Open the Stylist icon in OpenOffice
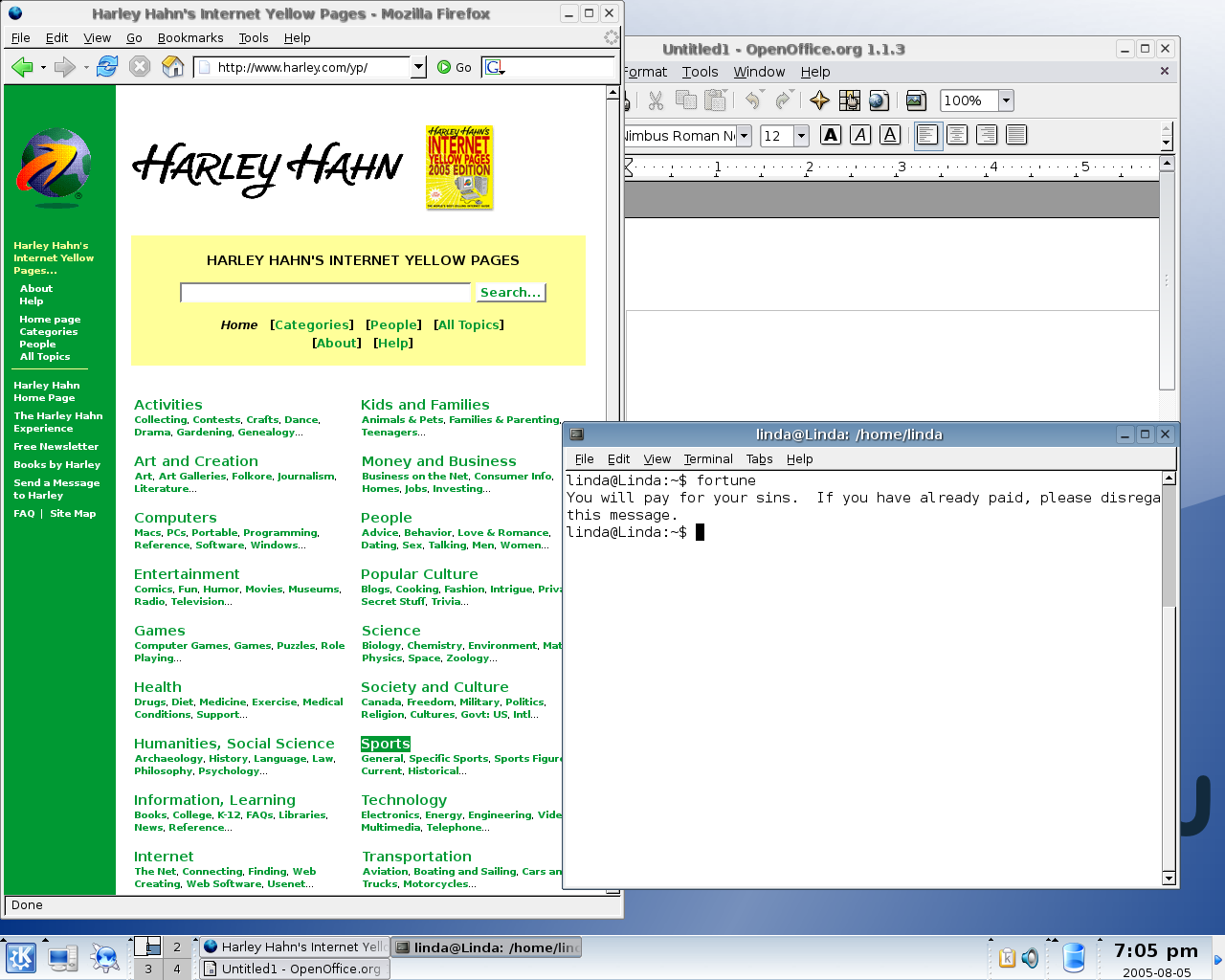This screenshot has height=980, width=1225. (x=849, y=100)
